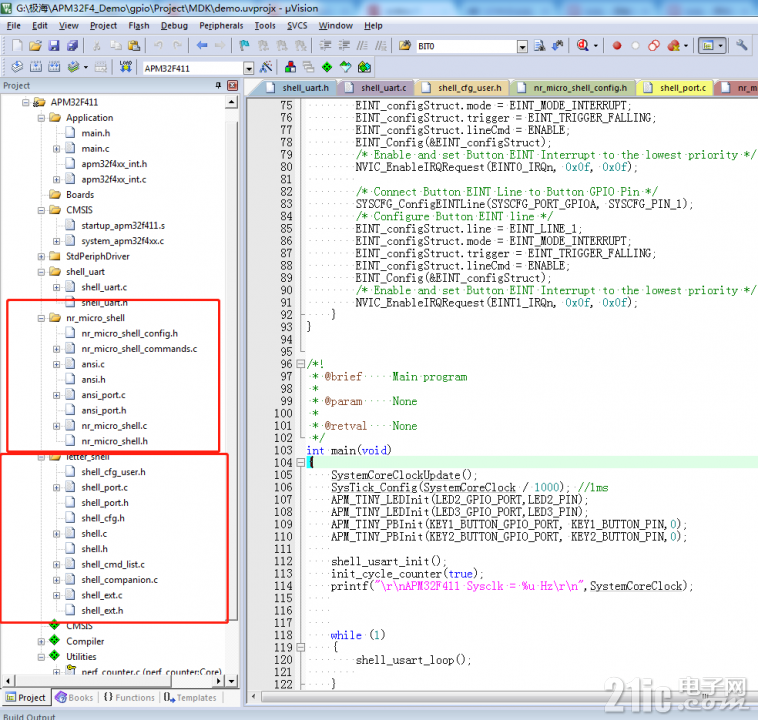The image size is (758, 720).
Task: Rebuild all target files icon
Action: click(54, 67)
